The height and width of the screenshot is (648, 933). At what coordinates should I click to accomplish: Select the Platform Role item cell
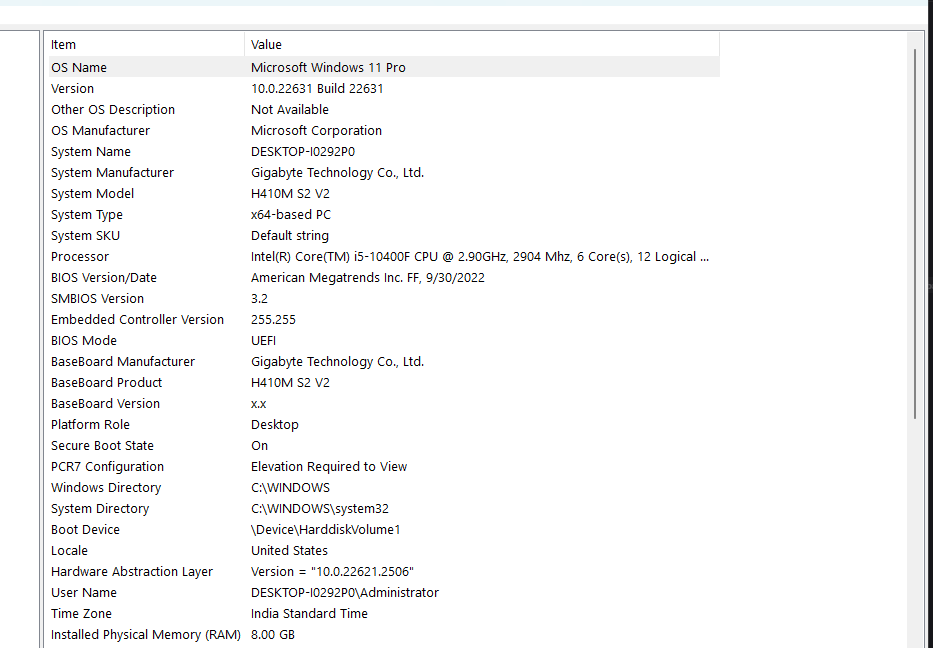90,425
